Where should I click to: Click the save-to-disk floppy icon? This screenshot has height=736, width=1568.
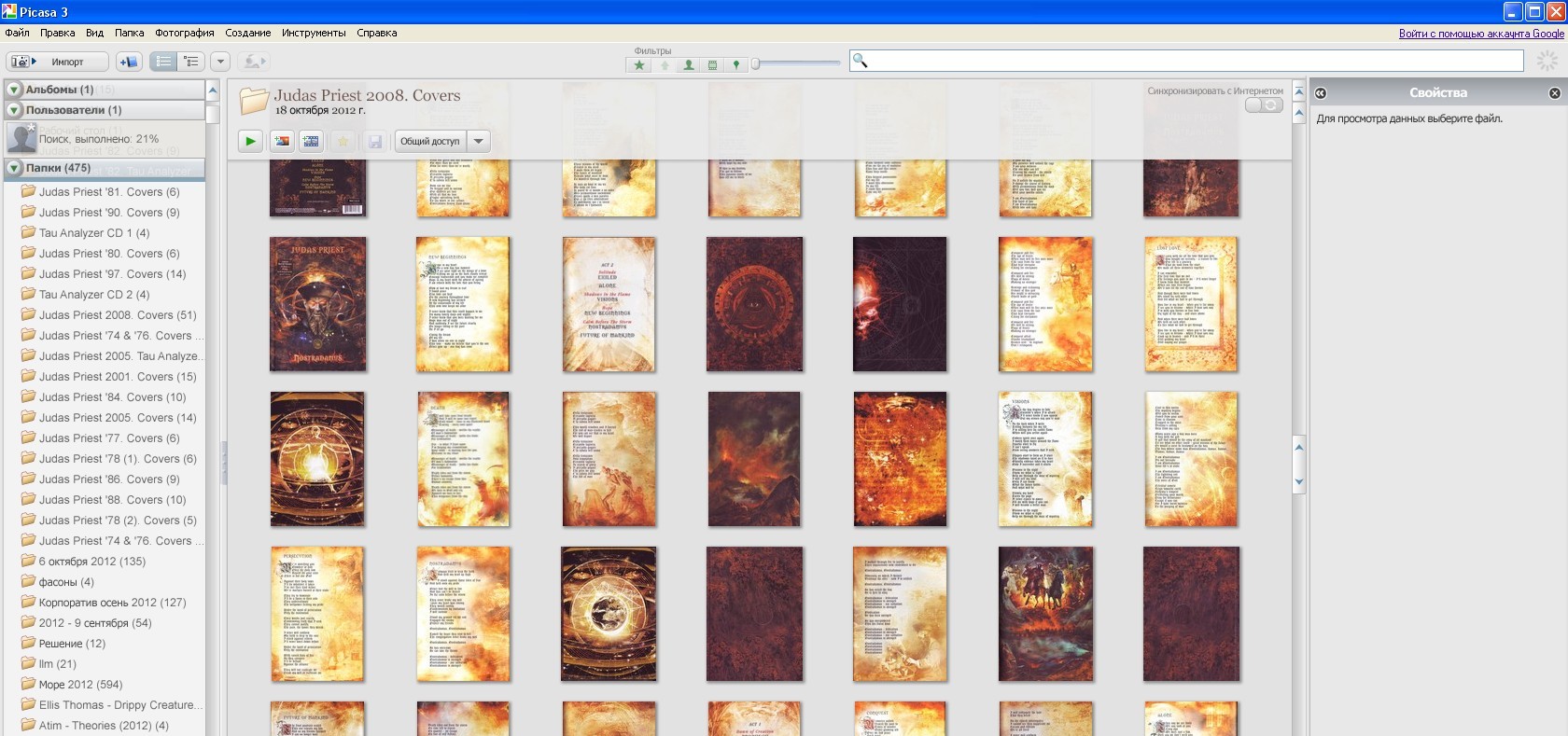[374, 141]
